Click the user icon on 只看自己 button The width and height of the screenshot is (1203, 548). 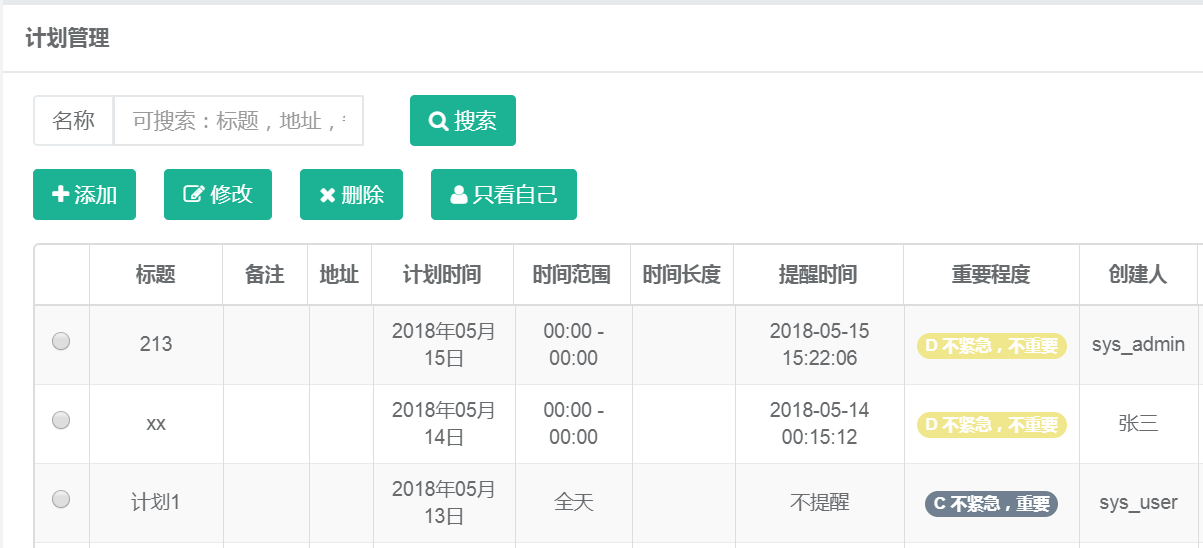[459, 195]
